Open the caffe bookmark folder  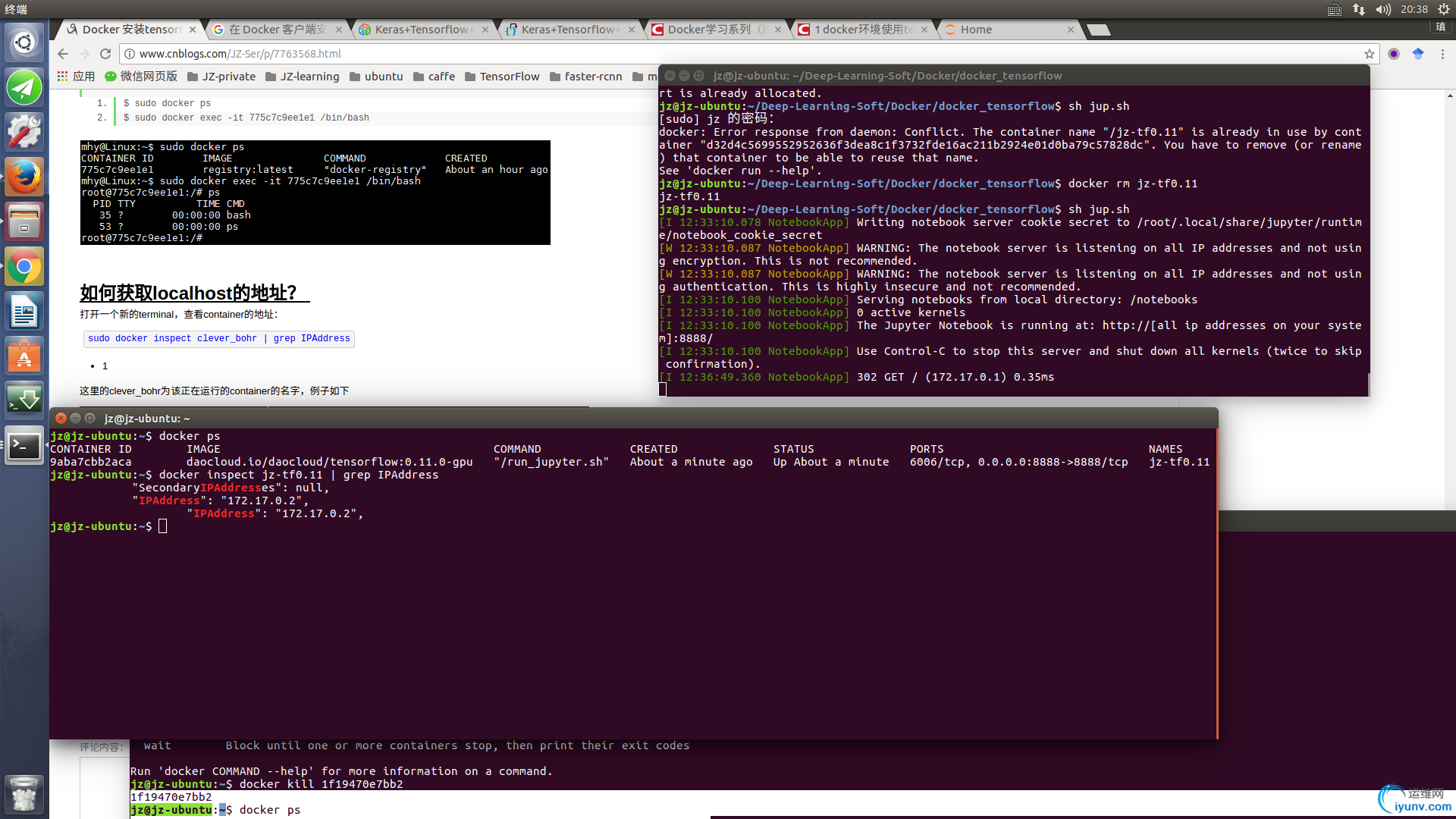point(435,77)
